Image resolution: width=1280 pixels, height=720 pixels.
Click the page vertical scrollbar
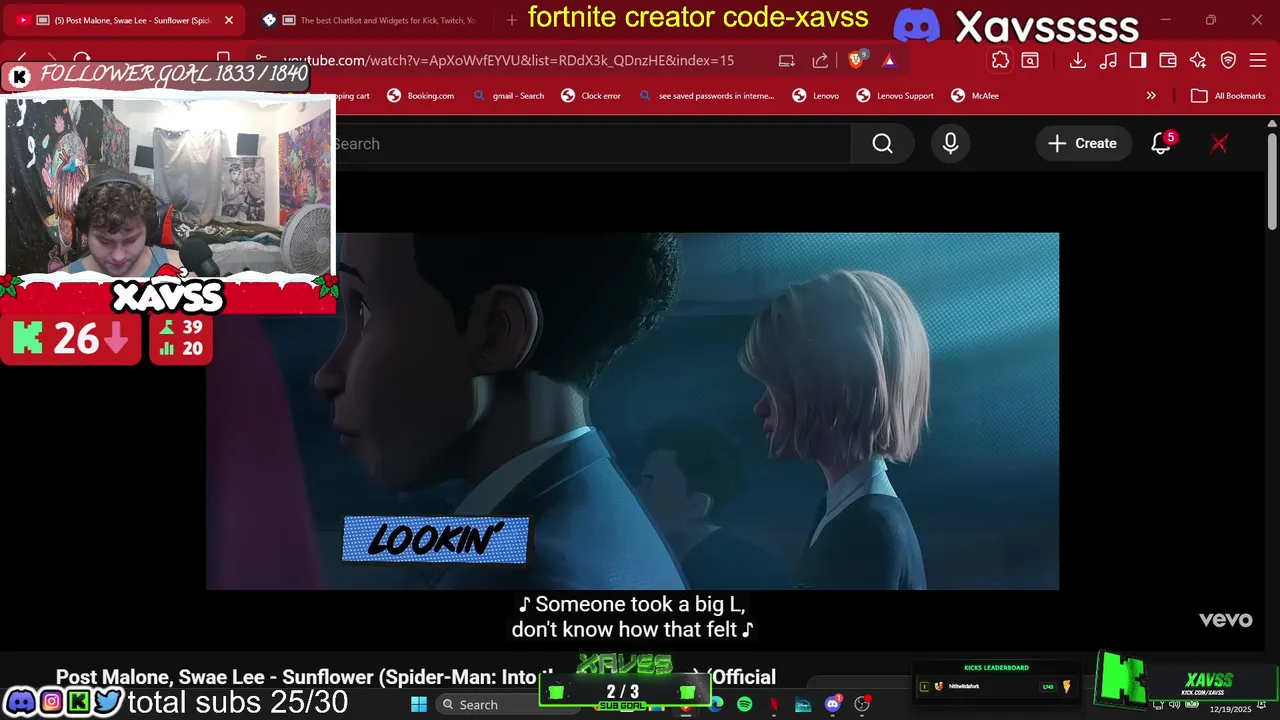tap(1272, 180)
